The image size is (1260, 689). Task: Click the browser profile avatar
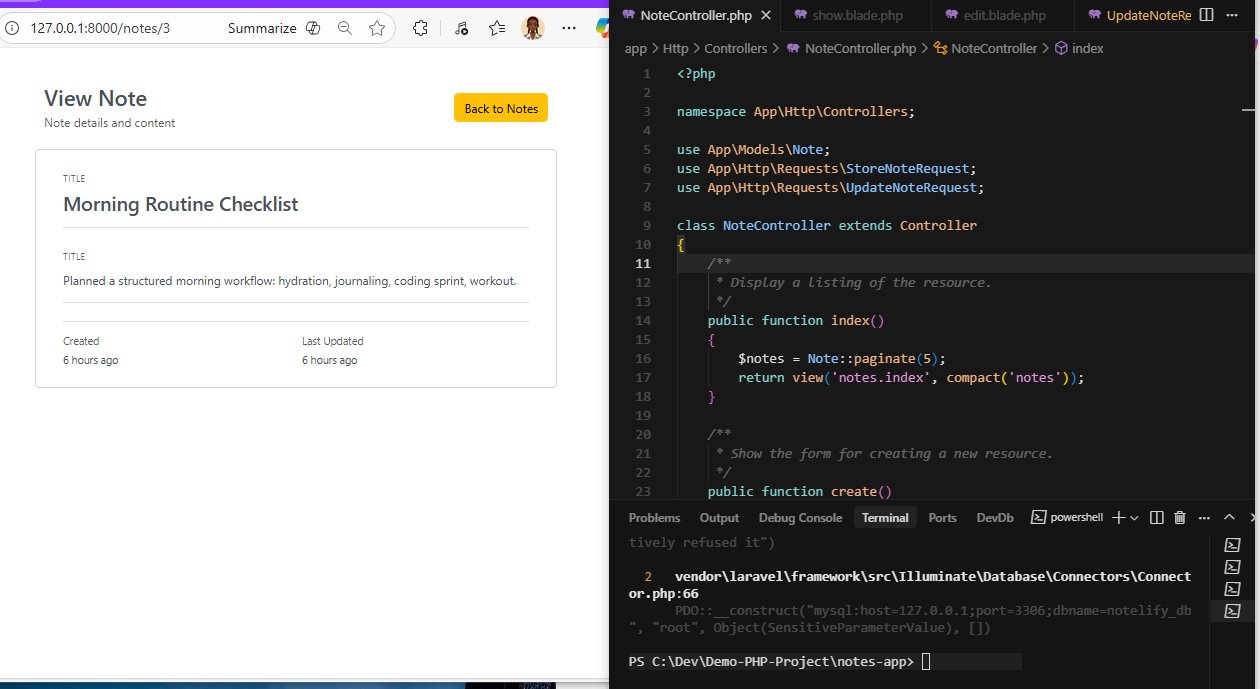pyautogui.click(x=532, y=28)
